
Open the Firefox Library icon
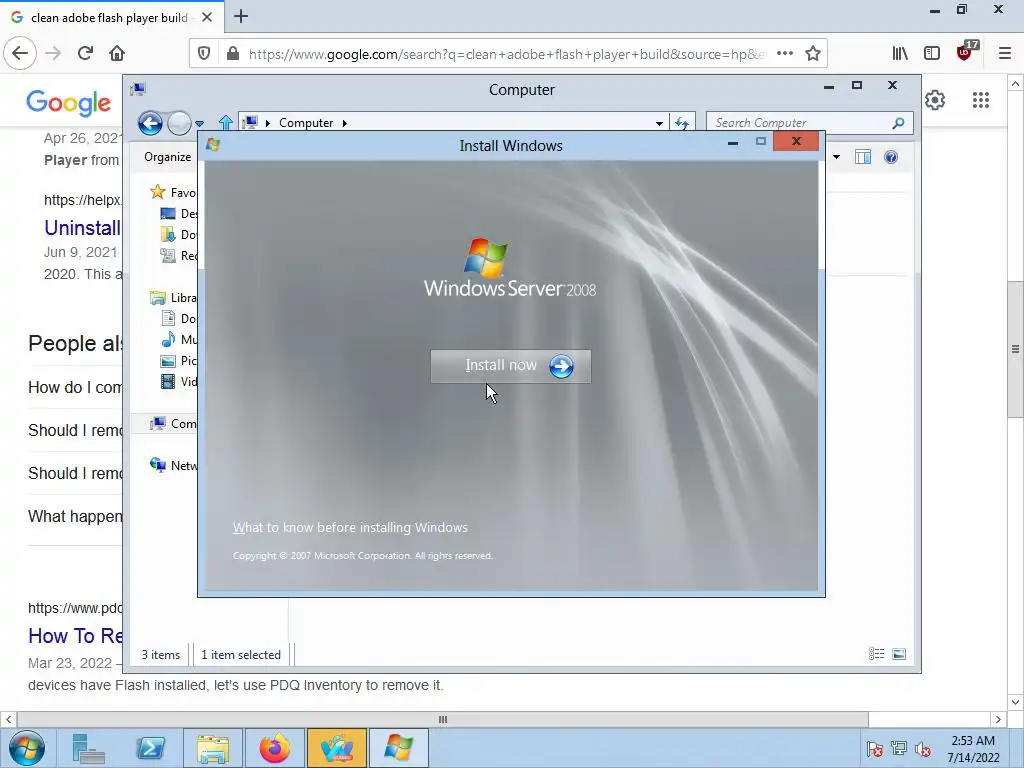(x=900, y=54)
